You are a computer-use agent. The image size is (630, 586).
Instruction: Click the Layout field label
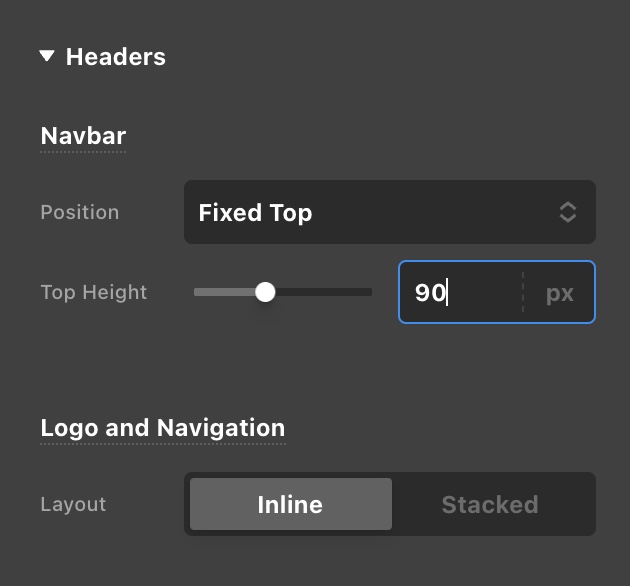pyautogui.click(x=73, y=504)
